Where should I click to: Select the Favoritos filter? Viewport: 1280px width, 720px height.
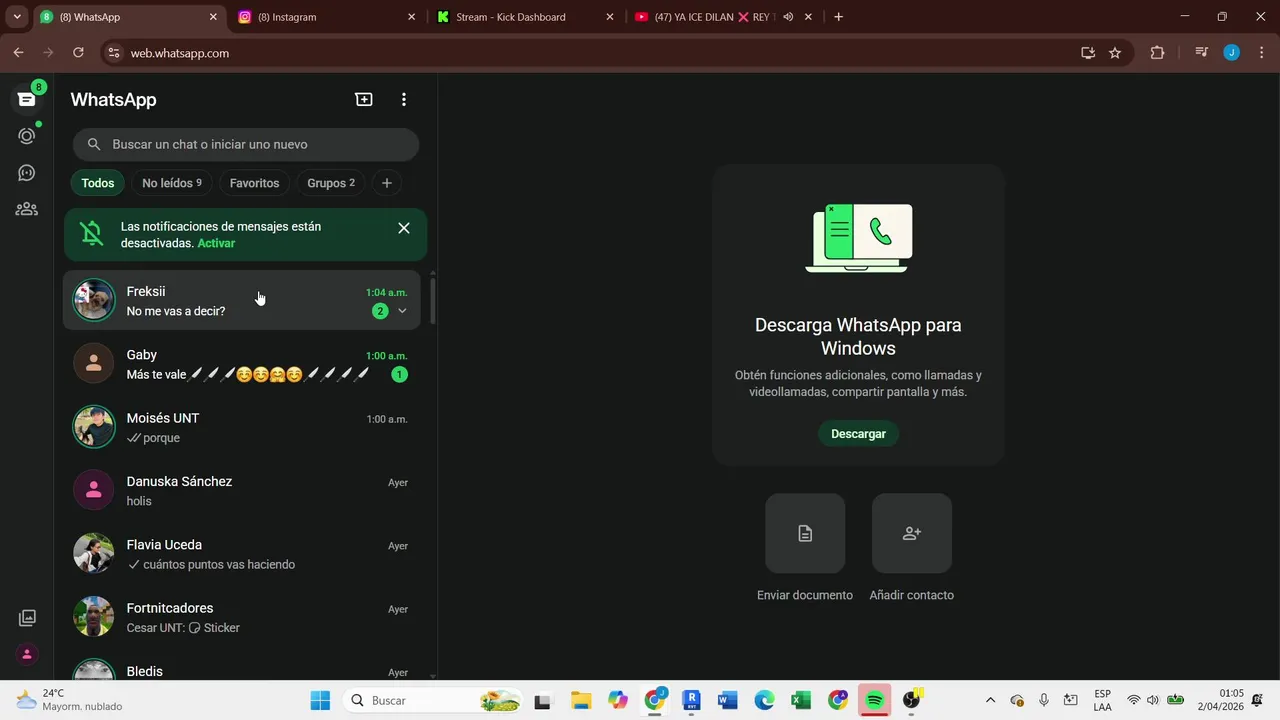point(254,183)
